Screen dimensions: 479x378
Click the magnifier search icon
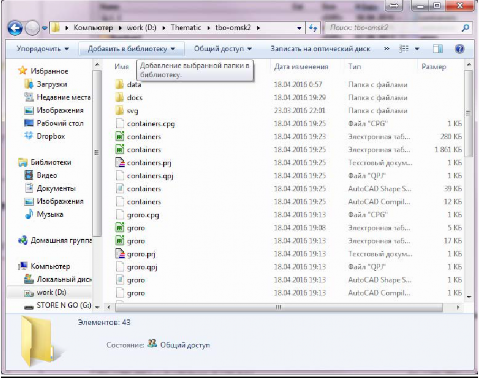(x=466, y=28)
